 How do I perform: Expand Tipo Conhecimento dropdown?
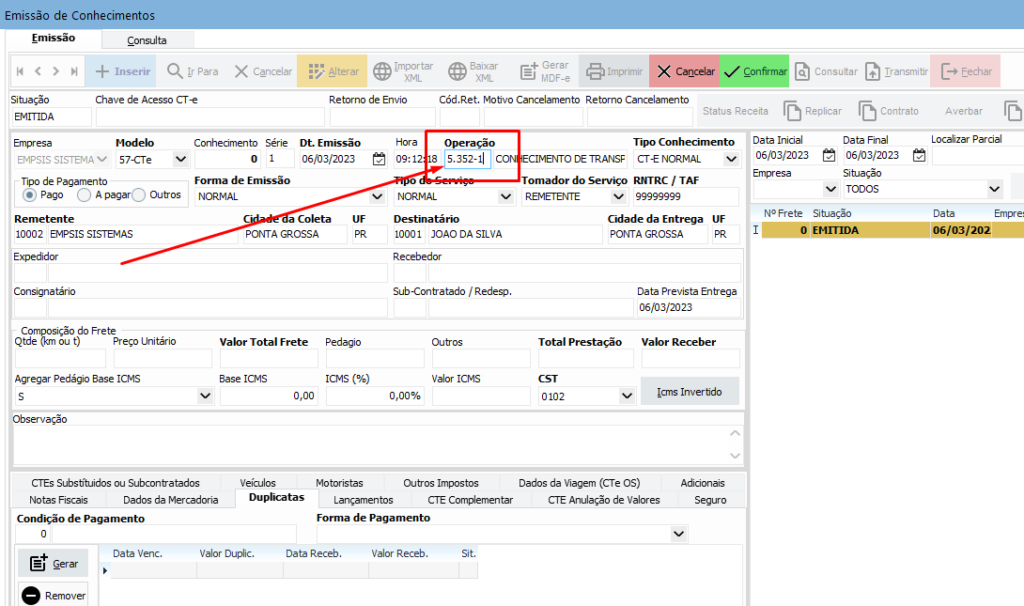coord(731,159)
